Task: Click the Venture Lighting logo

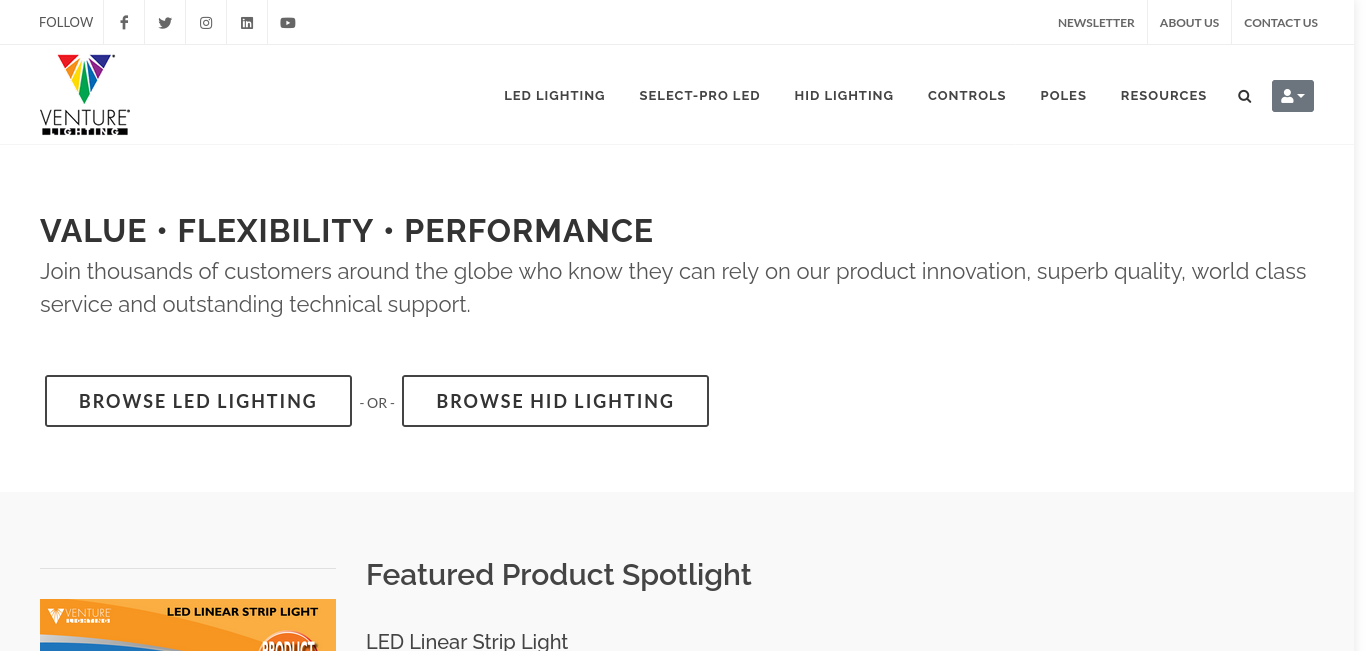Action: tap(85, 94)
